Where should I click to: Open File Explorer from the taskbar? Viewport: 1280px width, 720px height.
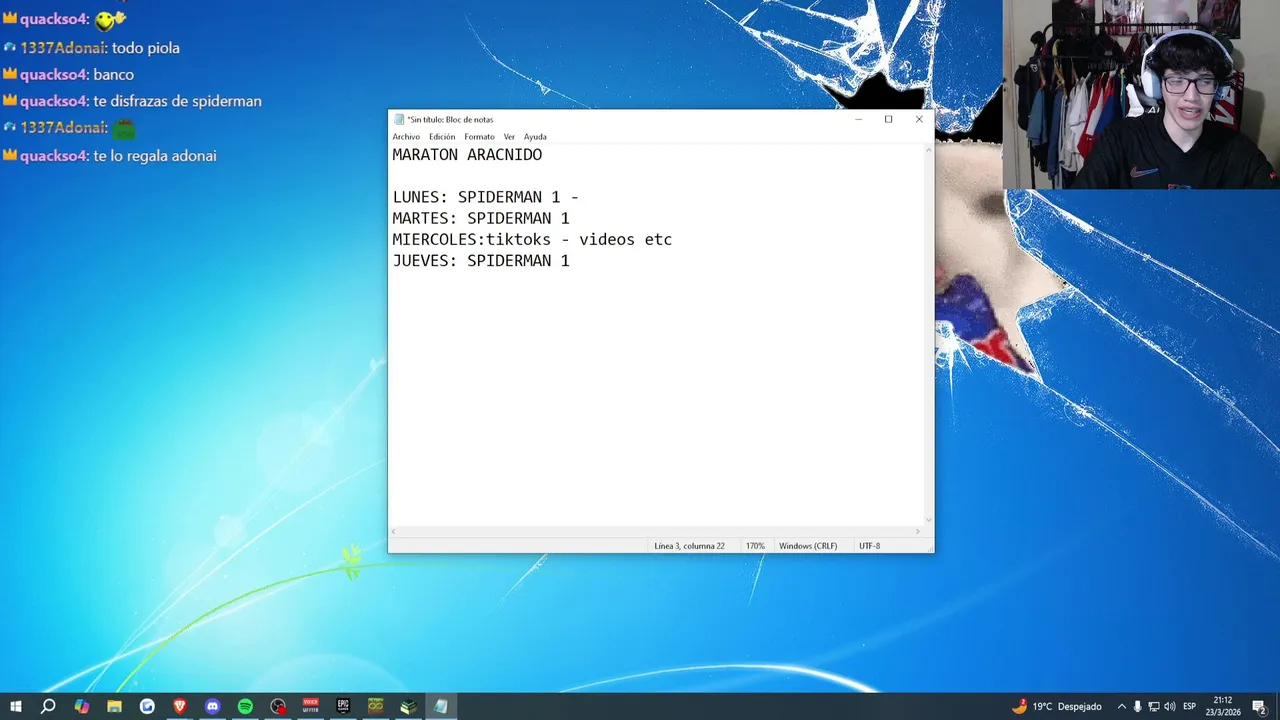pos(114,707)
